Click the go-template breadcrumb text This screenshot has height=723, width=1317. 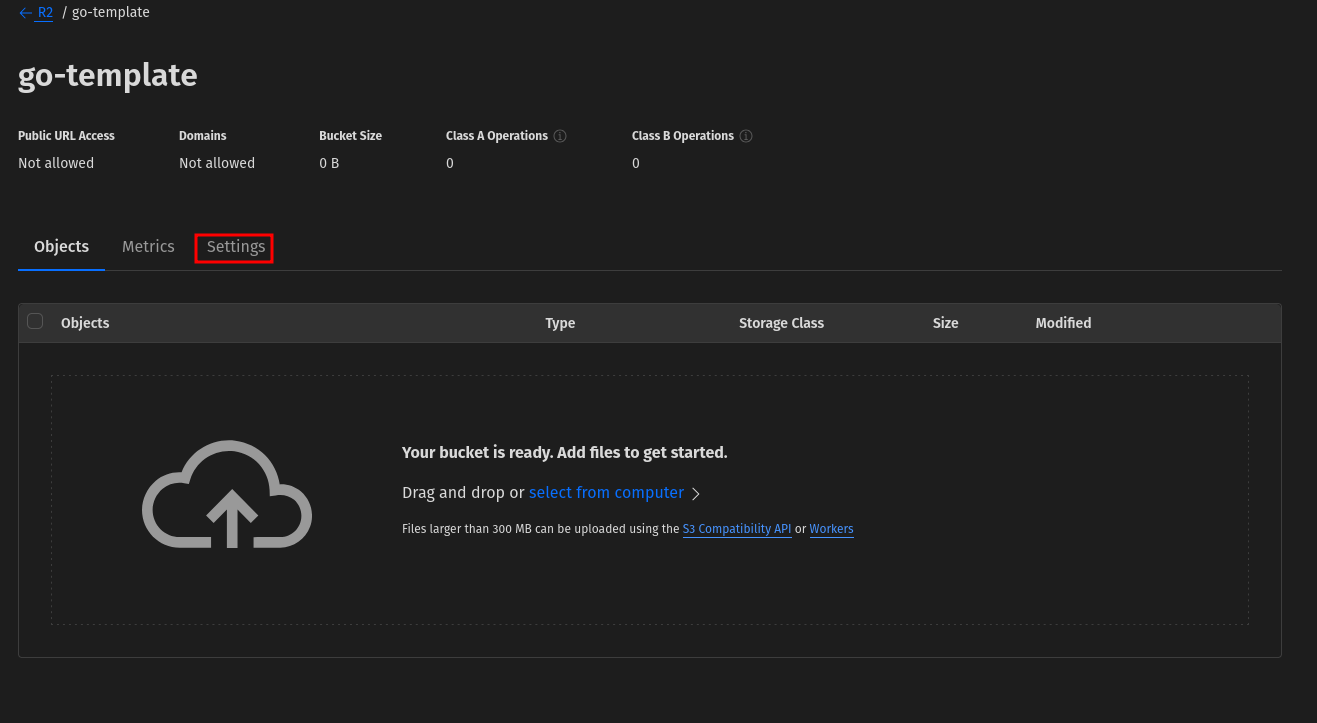(111, 13)
